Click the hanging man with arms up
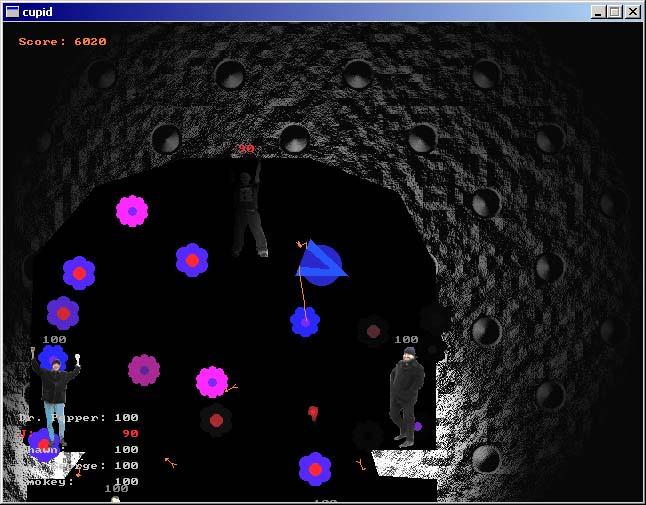The width and height of the screenshot is (646, 505). 248,212
